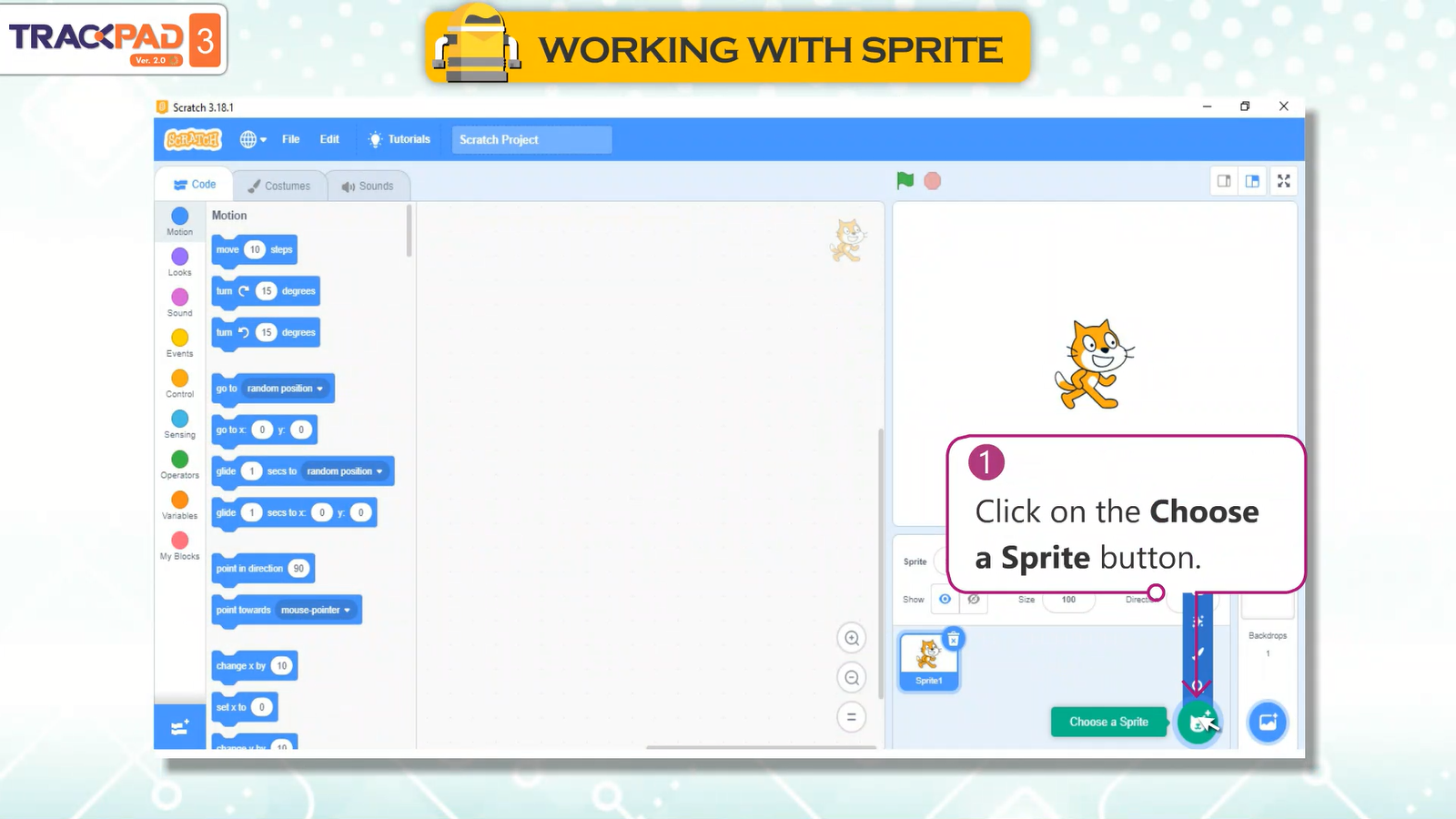Select the Events block category
This screenshot has width=1456, height=819.
tap(180, 343)
